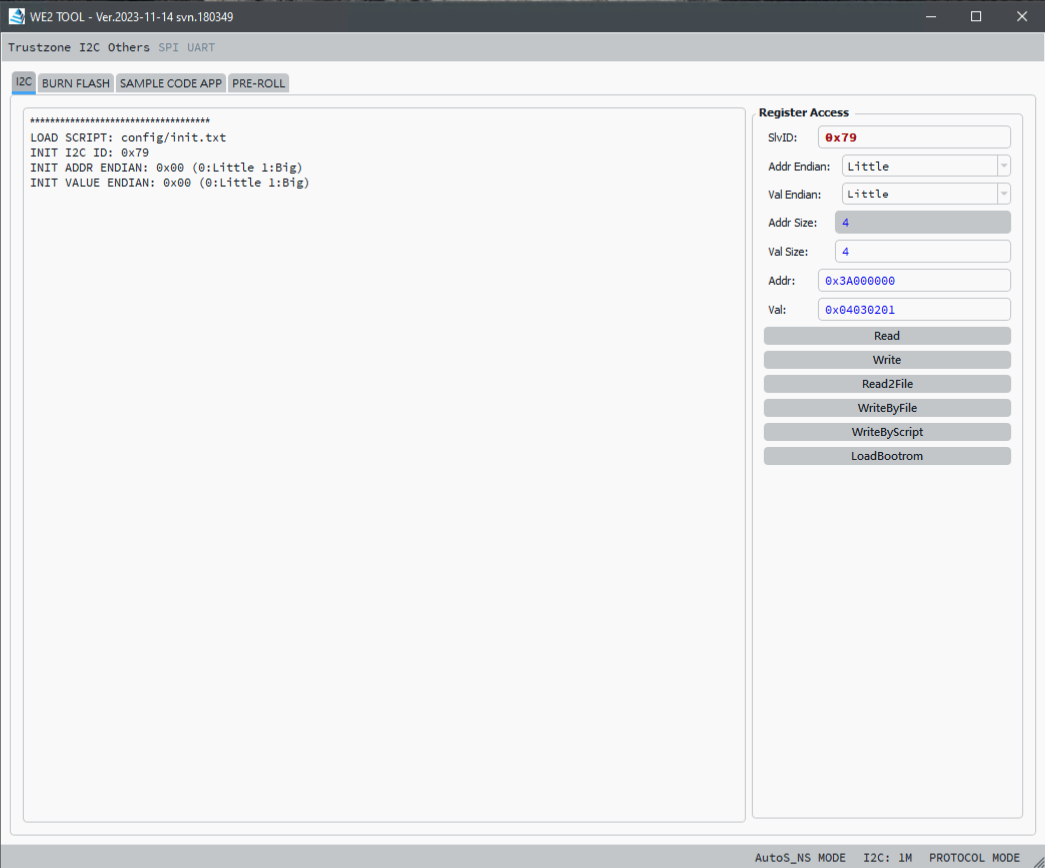This screenshot has height=868, width=1045.
Task: Expand the Addr Endian dropdown arrow
Action: point(1004,166)
